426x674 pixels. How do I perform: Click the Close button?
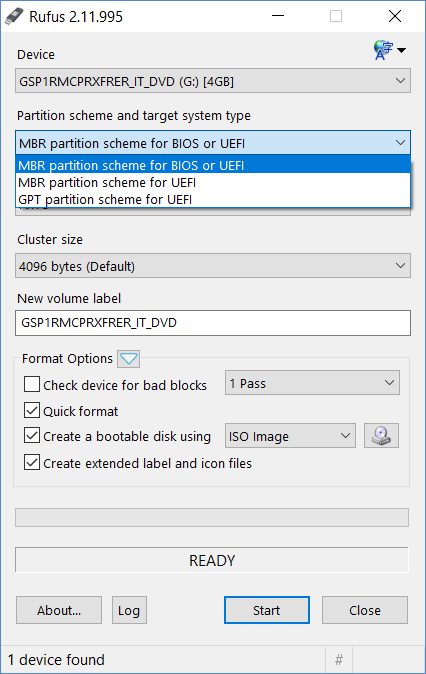tap(365, 610)
